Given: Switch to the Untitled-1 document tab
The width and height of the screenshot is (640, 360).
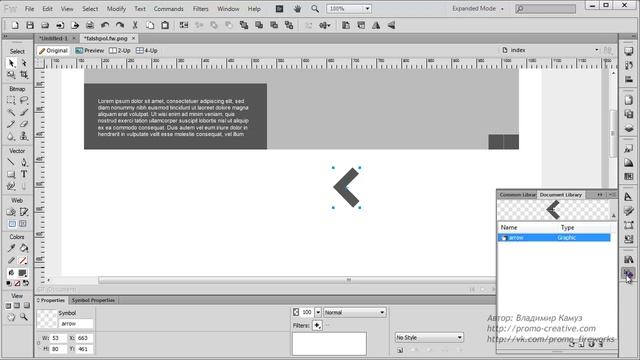Looking at the screenshot, I should 53,38.
